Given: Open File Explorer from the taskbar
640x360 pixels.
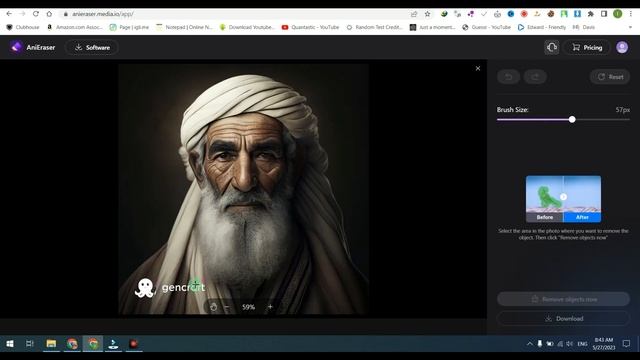Looking at the screenshot, I should click(x=51, y=344).
